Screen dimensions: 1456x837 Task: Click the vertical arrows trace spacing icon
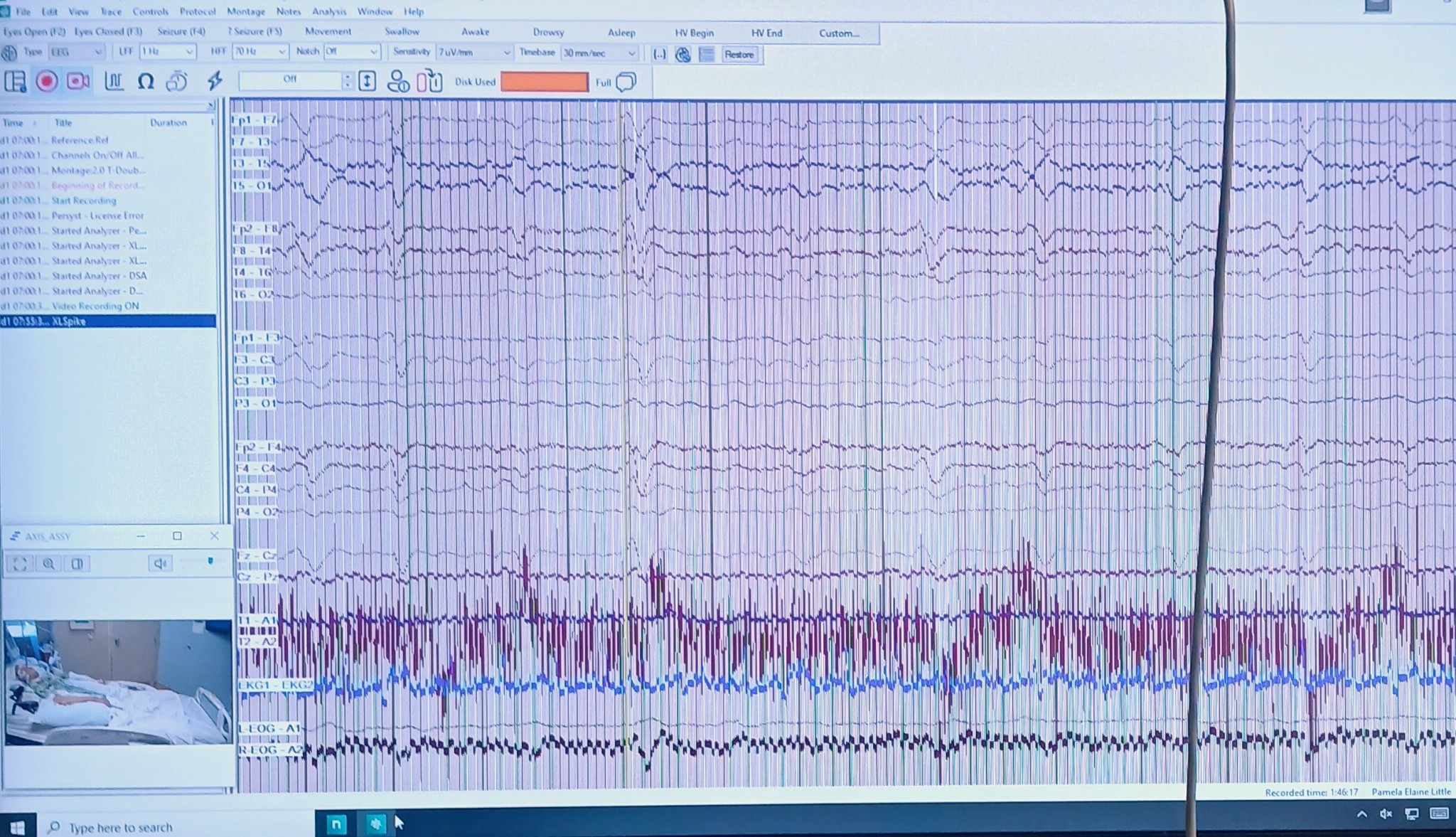point(367,82)
